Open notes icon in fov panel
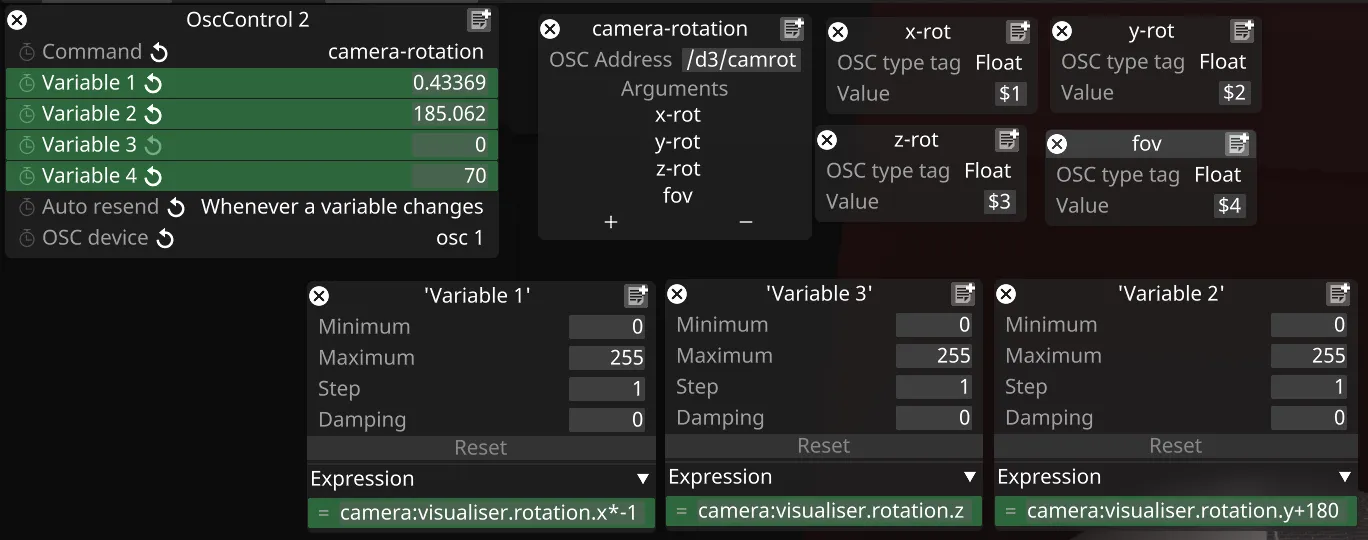 tap(1238, 144)
